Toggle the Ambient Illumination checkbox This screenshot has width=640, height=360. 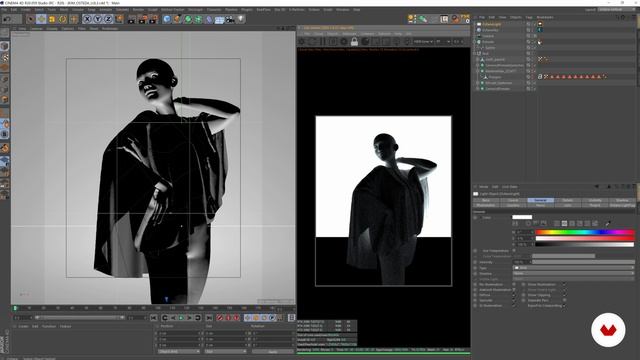[x=514, y=290]
